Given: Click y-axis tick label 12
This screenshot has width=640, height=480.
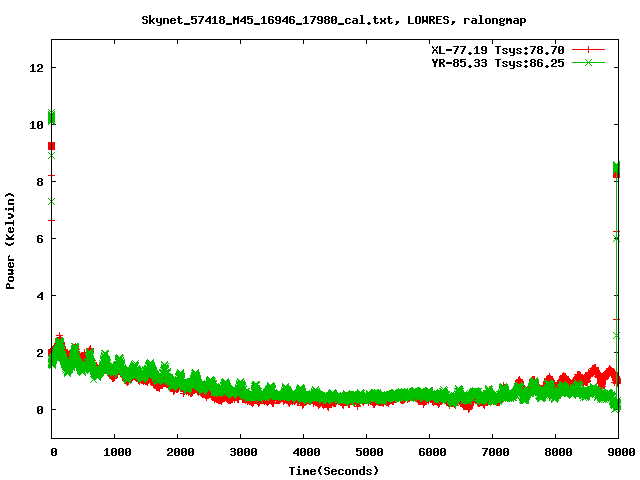Looking at the screenshot, I should (36, 67).
